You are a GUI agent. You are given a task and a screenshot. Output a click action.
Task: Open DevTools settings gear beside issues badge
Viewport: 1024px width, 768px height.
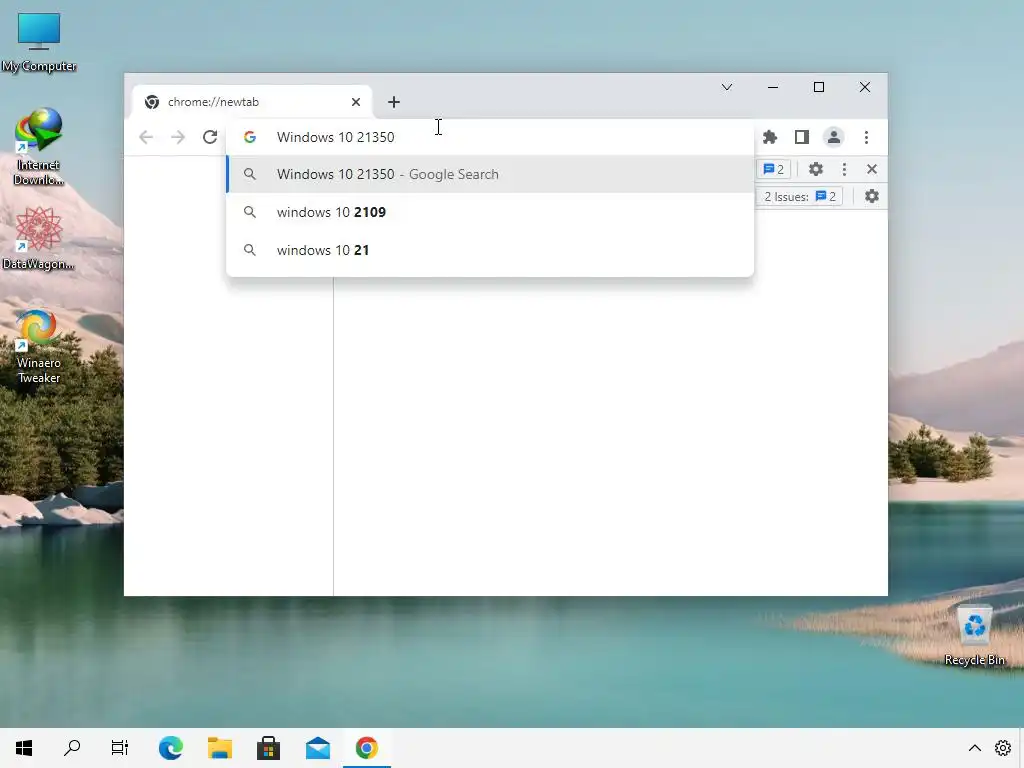click(x=816, y=169)
